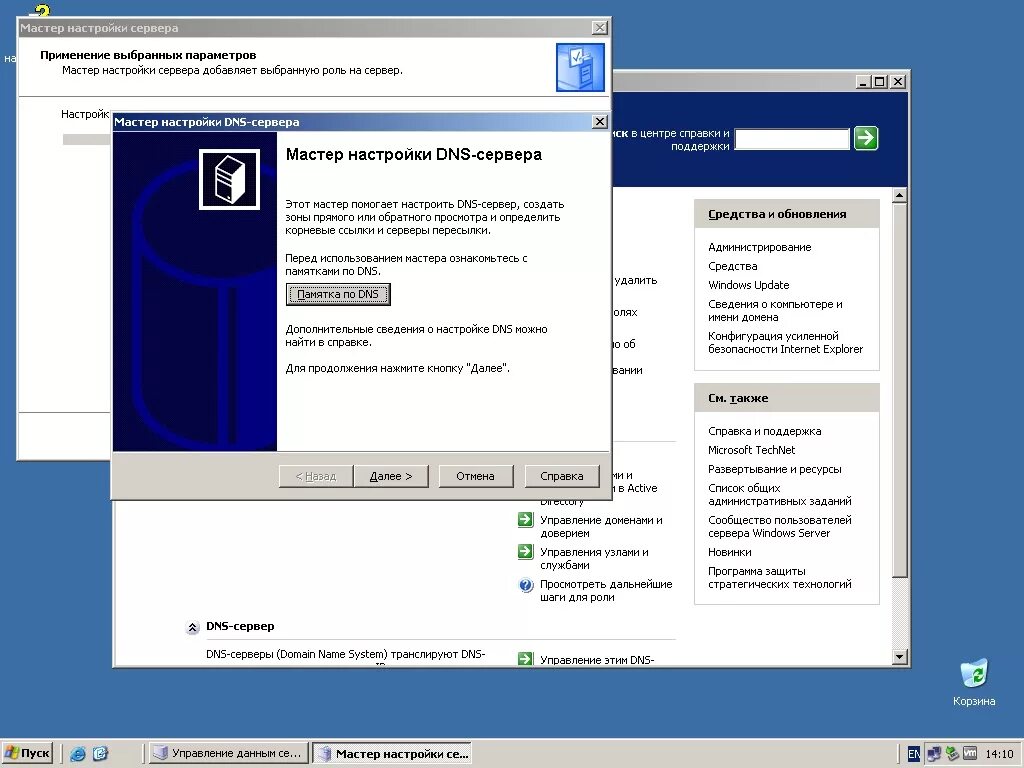The height and width of the screenshot is (768, 1024).
Task: Open the Пуск start menu
Action: 27,753
